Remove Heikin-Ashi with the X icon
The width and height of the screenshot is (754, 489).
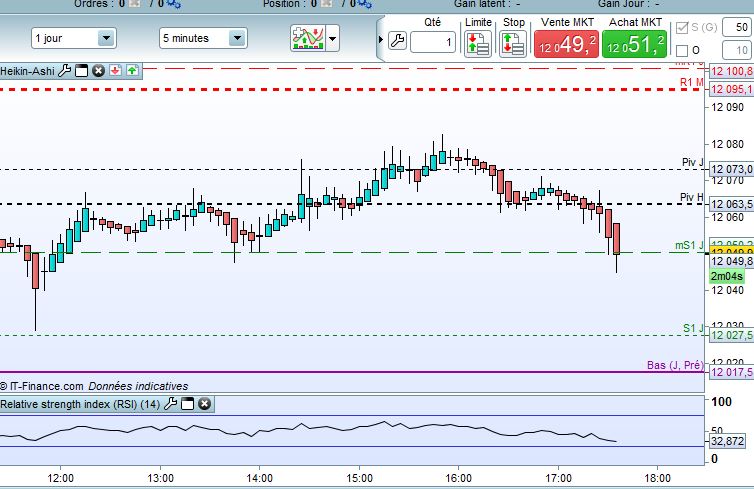click(x=99, y=71)
